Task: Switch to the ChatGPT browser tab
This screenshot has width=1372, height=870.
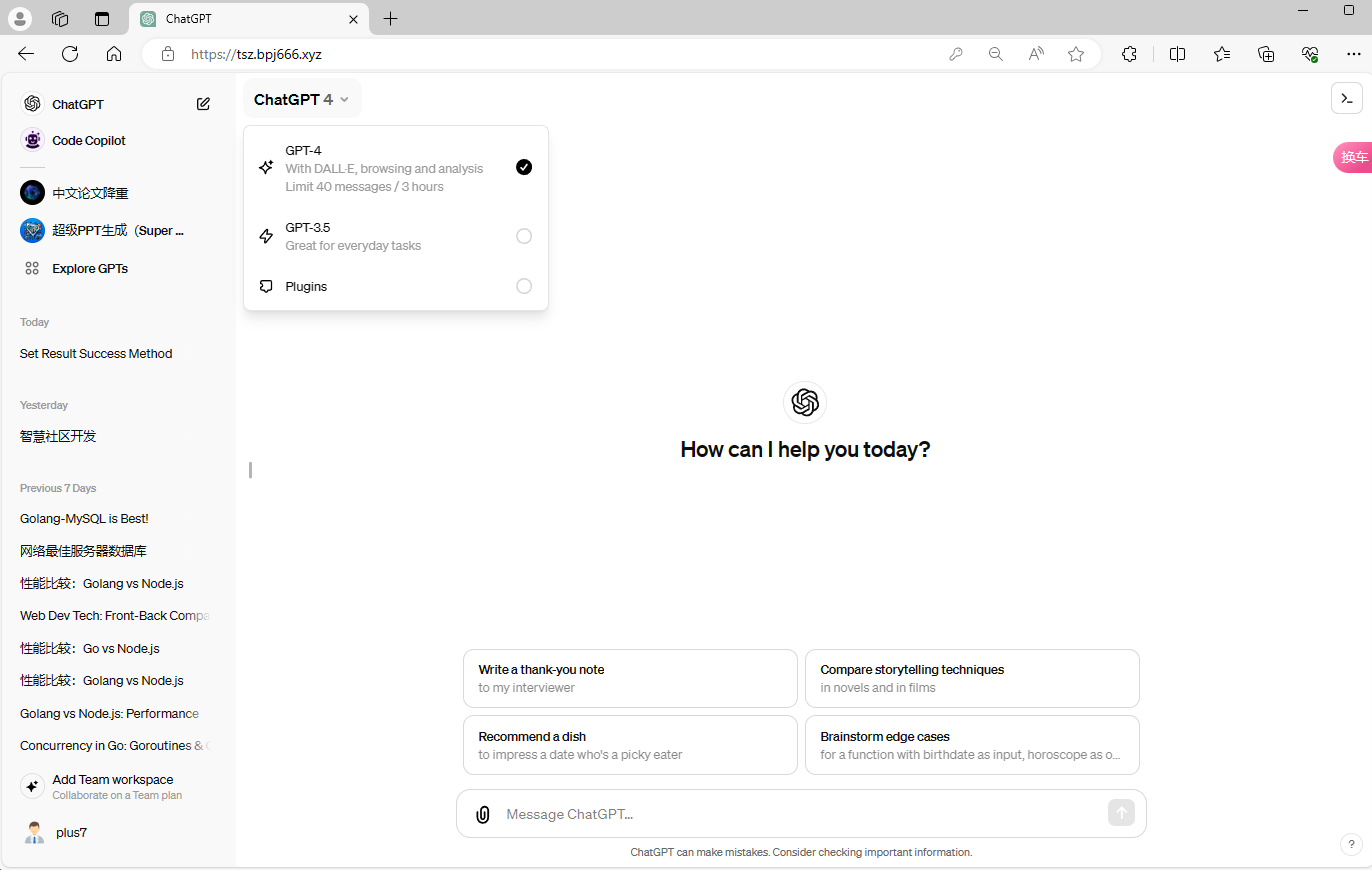Action: pyautogui.click(x=250, y=19)
